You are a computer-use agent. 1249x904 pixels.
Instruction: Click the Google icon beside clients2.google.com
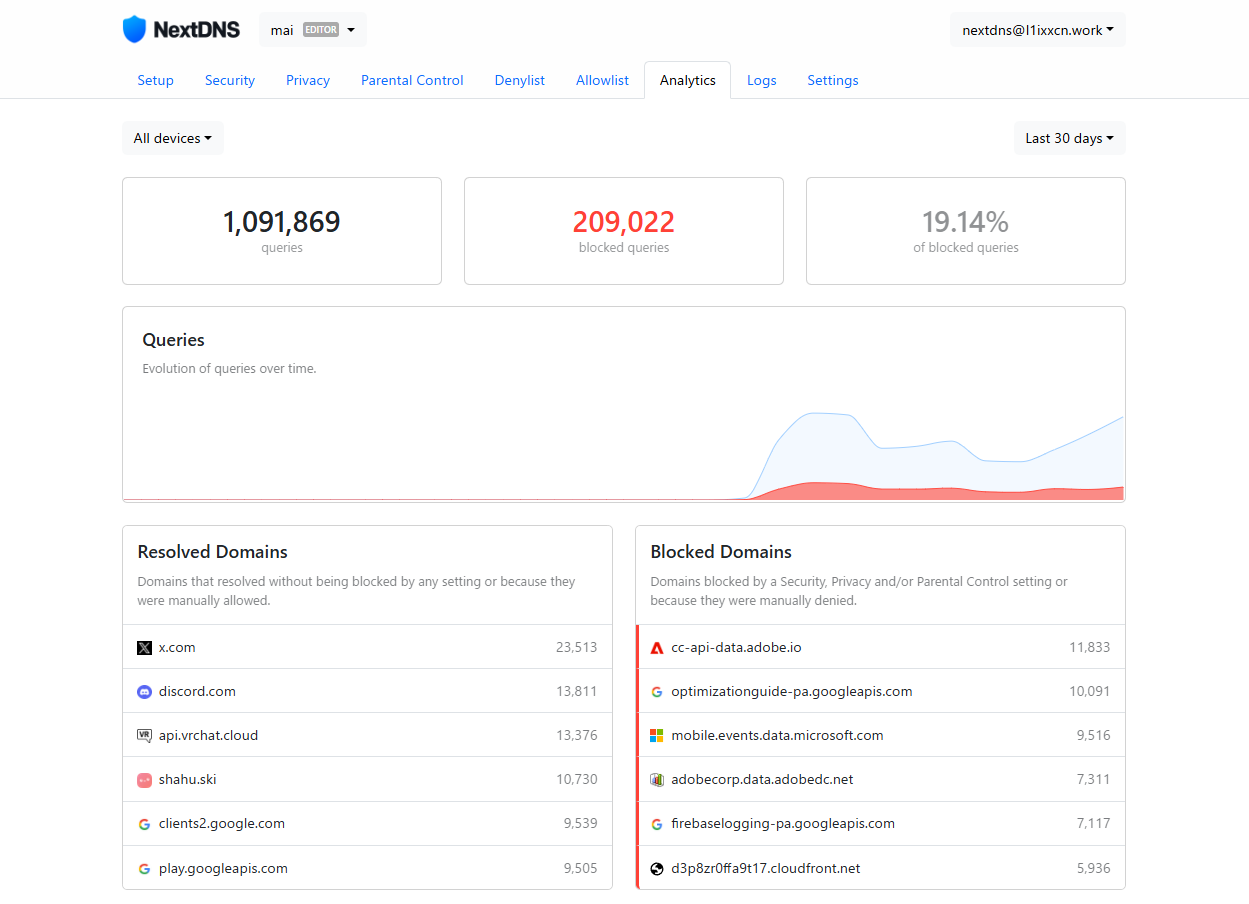tap(144, 824)
